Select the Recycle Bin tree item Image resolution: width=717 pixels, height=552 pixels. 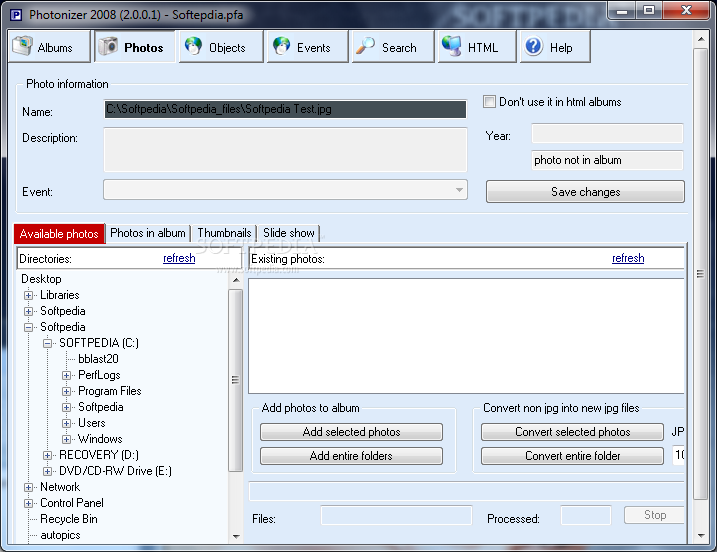pos(69,519)
